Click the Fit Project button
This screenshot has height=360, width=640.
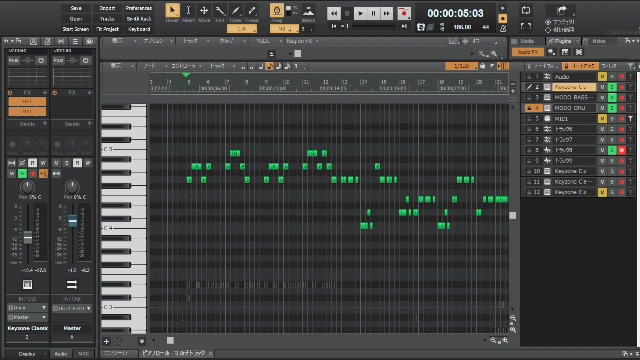point(107,29)
